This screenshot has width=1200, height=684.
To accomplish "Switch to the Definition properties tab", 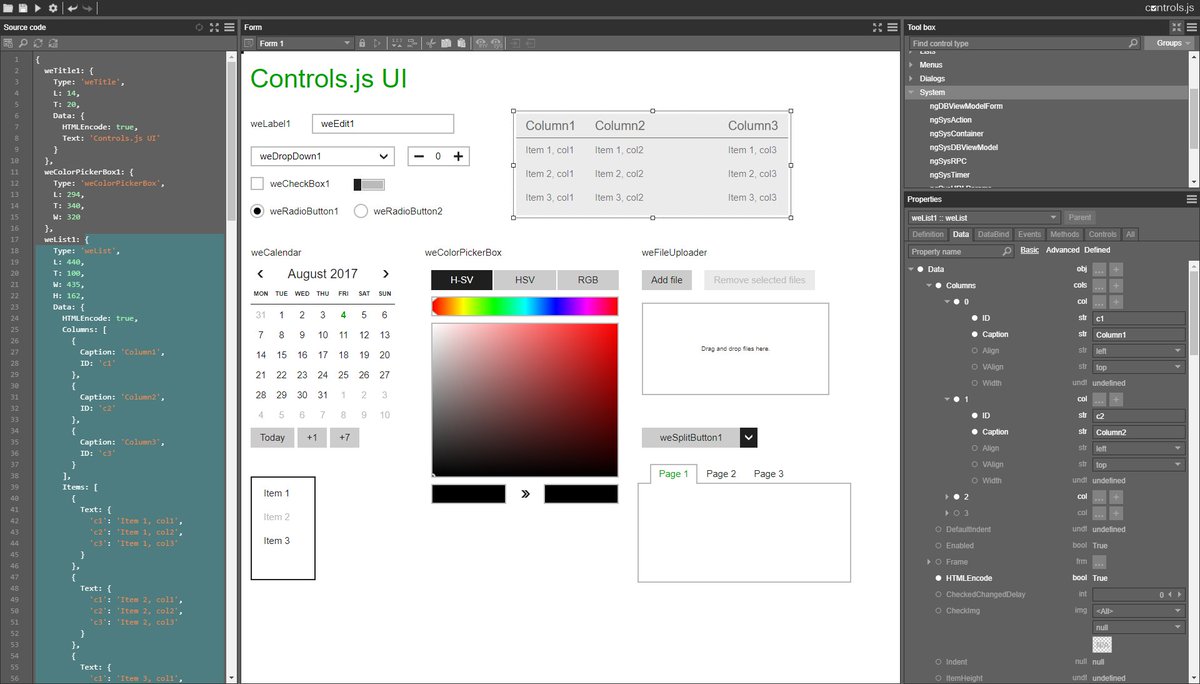I will (x=927, y=234).
